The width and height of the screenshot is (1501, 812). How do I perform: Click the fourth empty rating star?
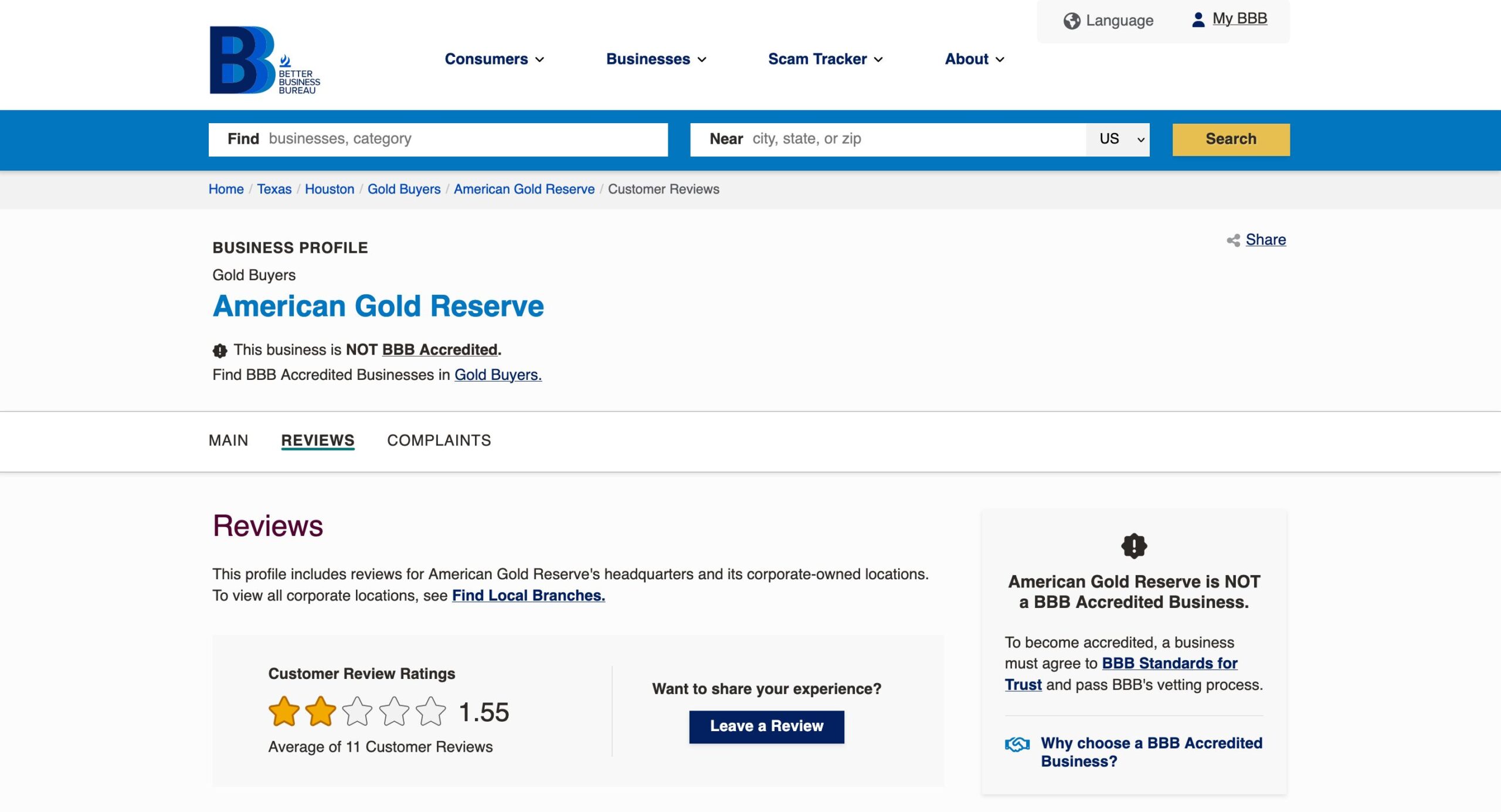(394, 712)
